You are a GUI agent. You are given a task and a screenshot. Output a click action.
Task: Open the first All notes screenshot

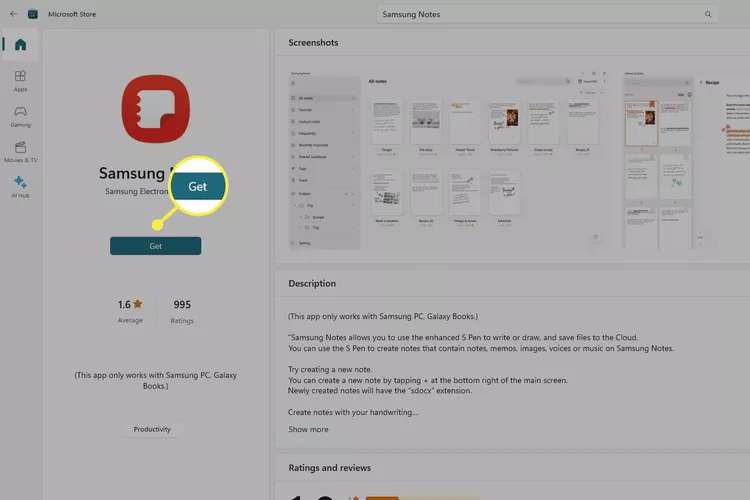(x=445, y=160)
